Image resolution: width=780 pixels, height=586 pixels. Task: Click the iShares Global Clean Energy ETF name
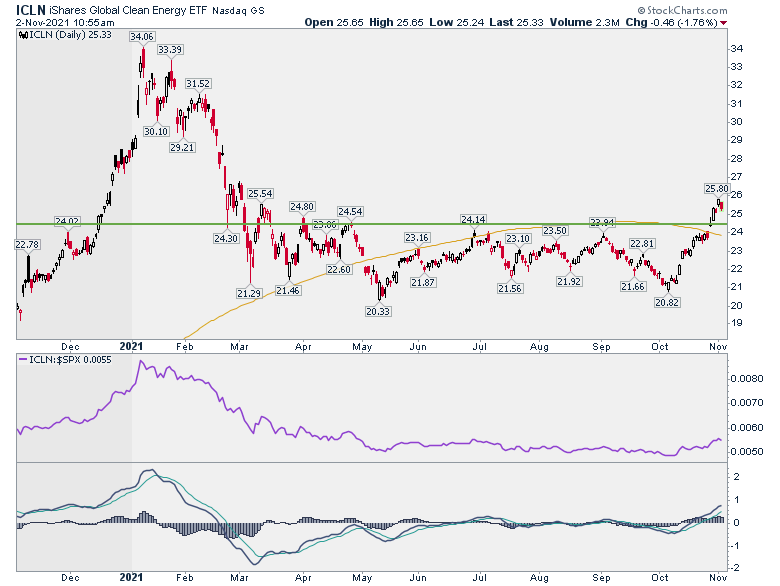click(x=128, y=10)
